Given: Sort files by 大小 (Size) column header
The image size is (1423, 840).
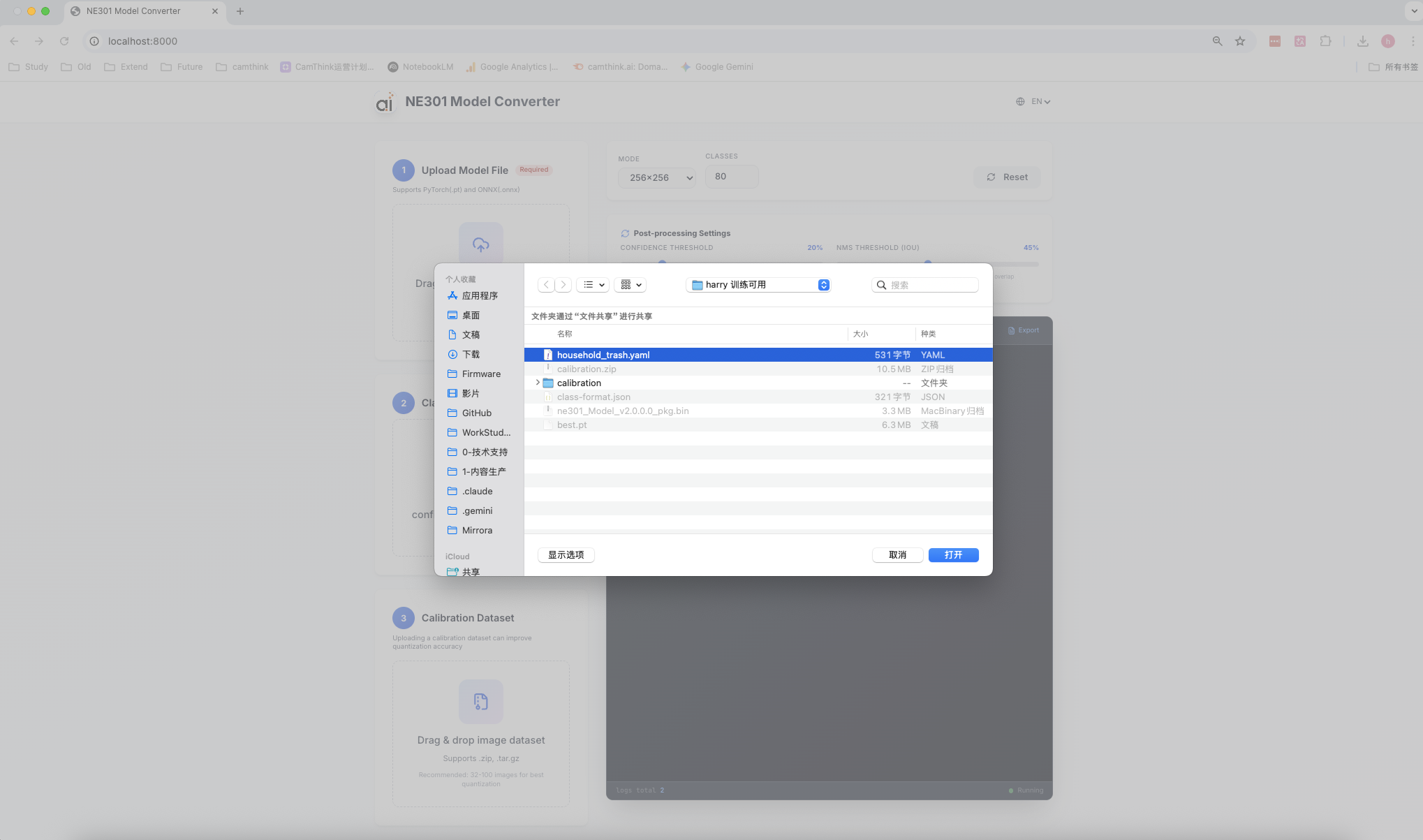Looking at the screenshot, I should tap(860, 334).
